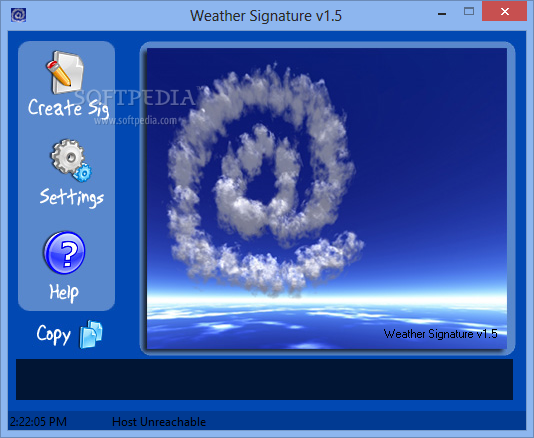Minimize the Weather Signature window
Image resolution: width=534 pixels, height=438 pixels.
point(442,13)
